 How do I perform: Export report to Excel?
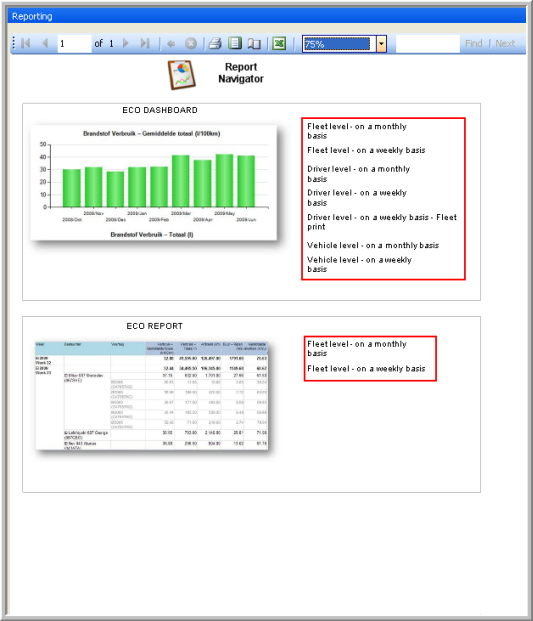tap(279, 43)
